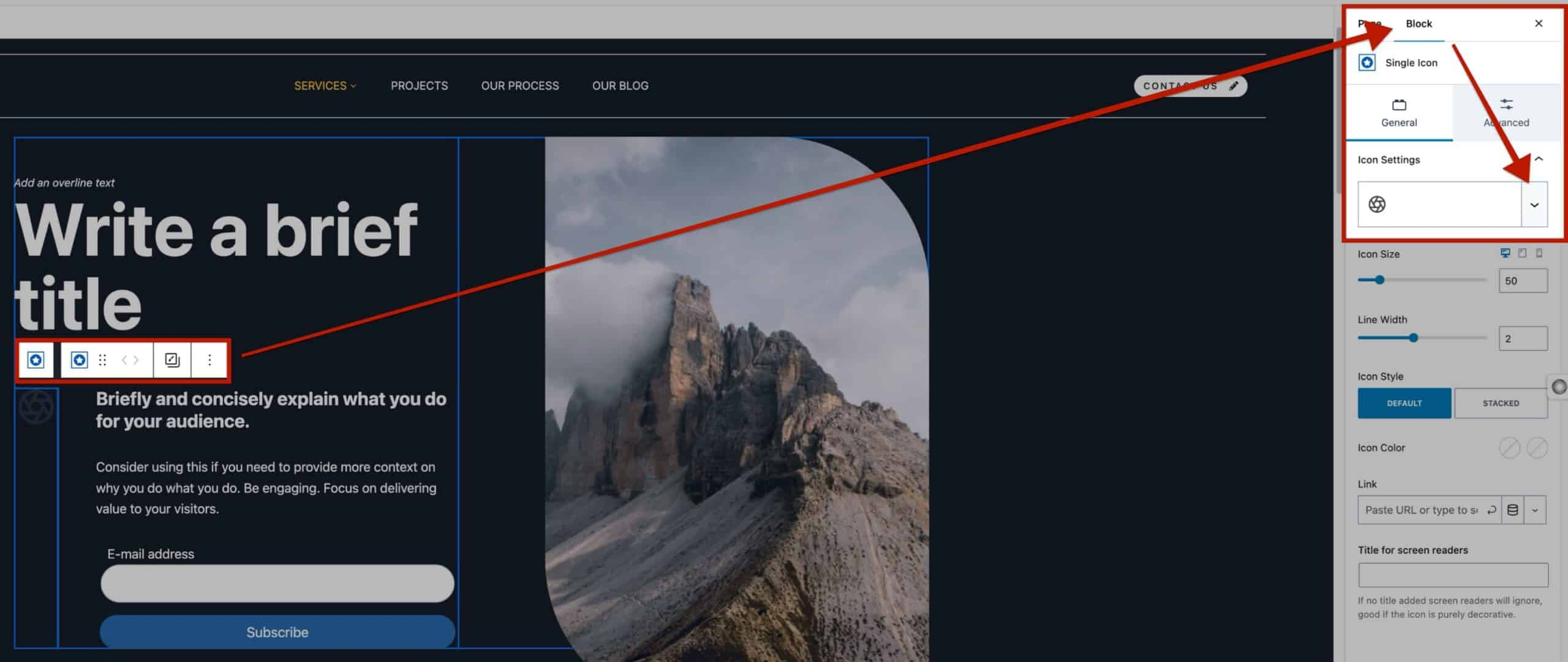Click the mobile device icon beside Icon Size

[1539, 253]
